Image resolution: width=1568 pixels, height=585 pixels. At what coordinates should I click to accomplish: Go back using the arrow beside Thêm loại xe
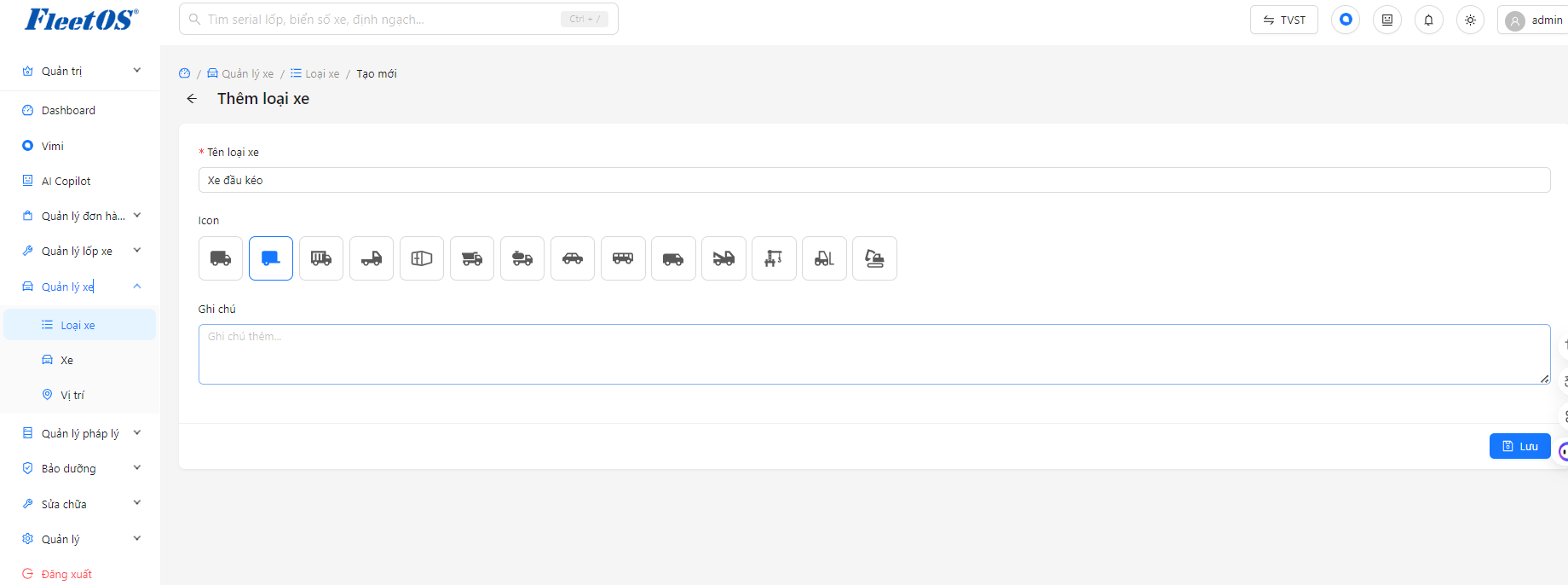point(192,99)
